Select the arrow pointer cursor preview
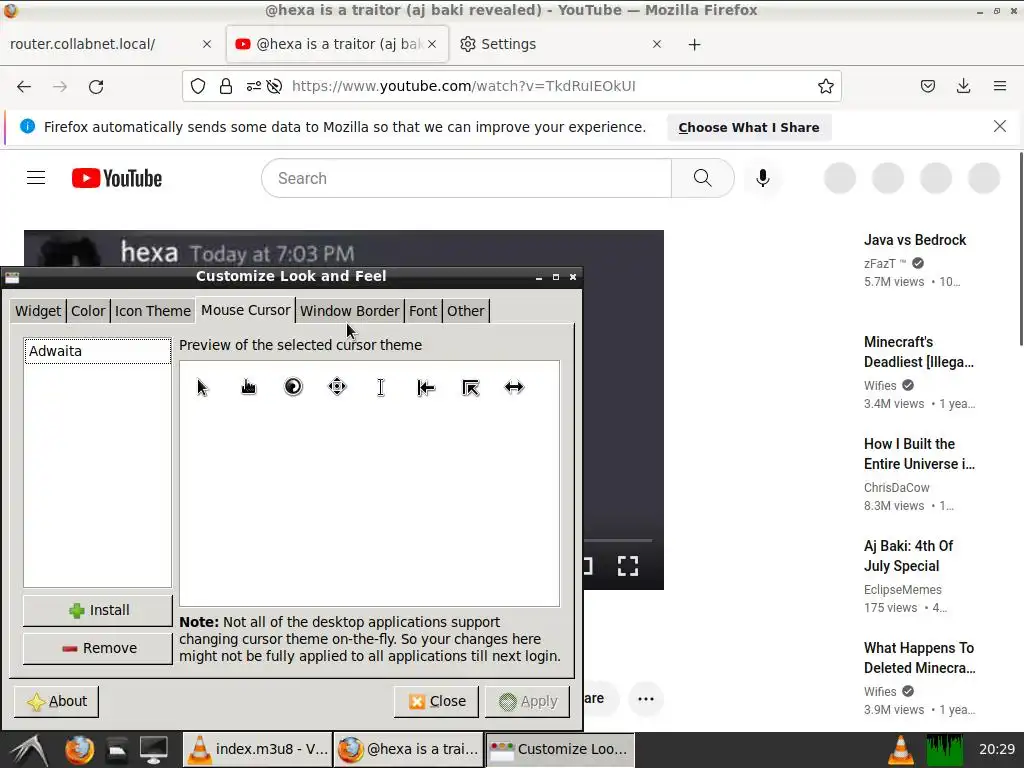Image resolution: width=1024 pixels, height=768 pixels. (x=202, y=387)
